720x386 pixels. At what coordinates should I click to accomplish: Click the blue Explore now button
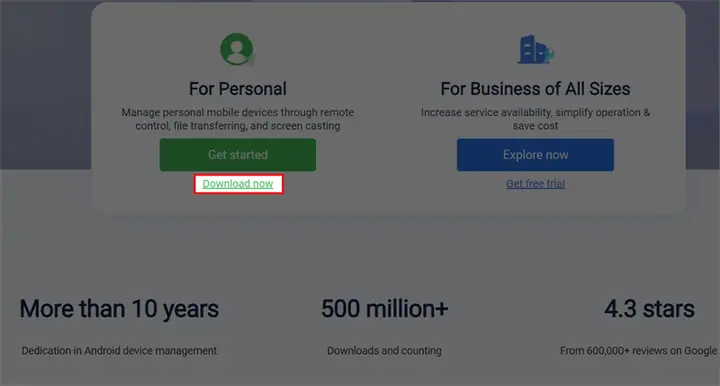click(535, 155)
